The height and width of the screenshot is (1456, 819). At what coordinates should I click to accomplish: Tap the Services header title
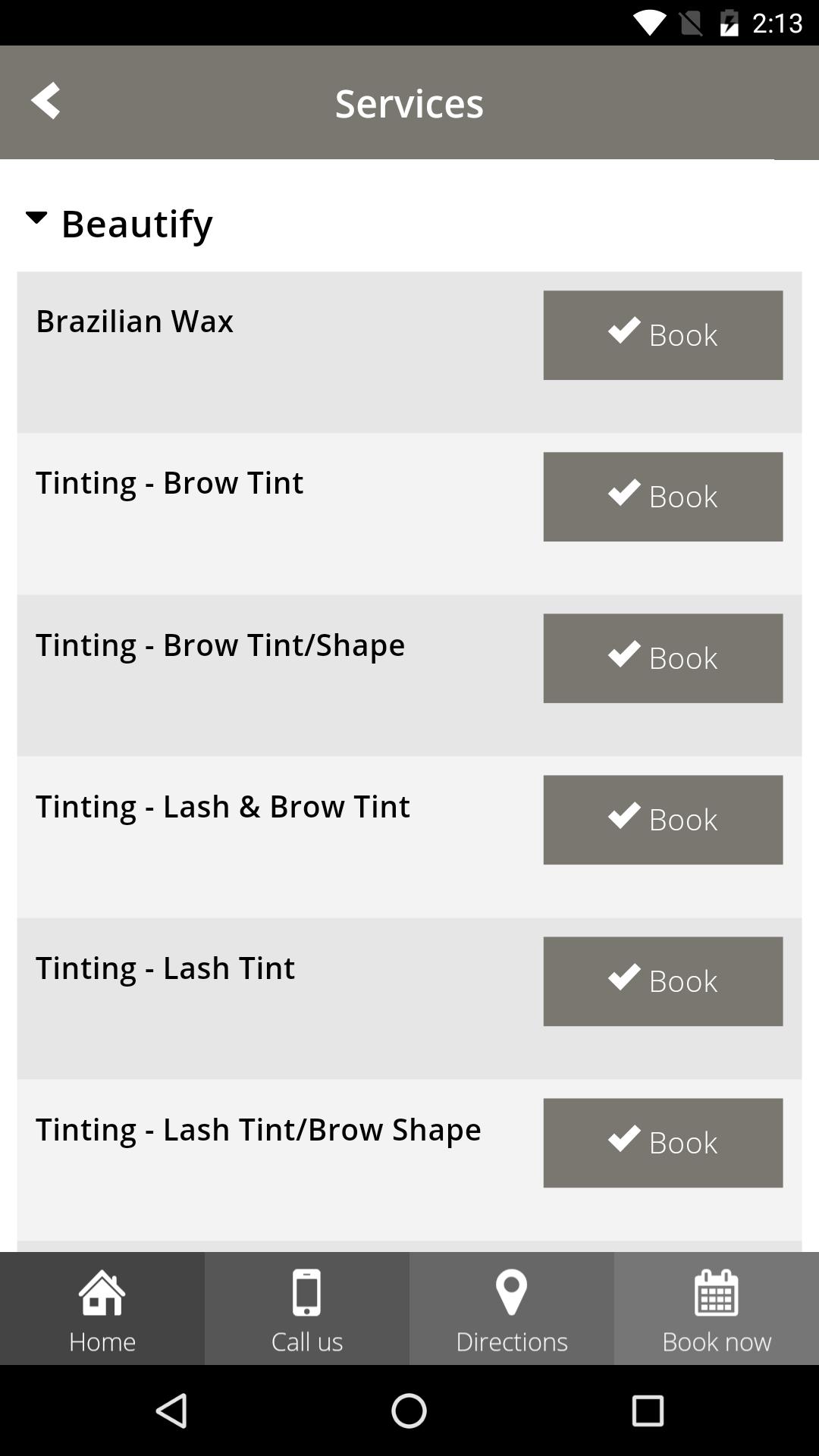click(x=409, y=102)
